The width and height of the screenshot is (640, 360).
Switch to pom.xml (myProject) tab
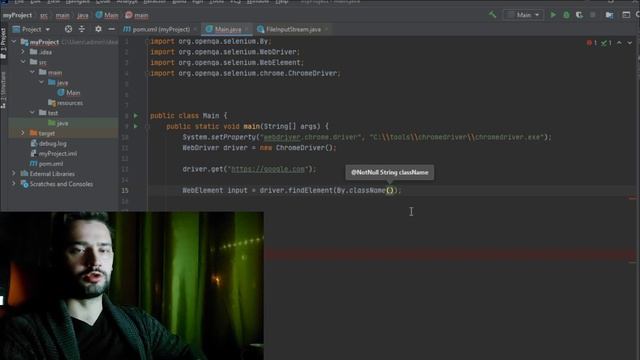157,29
